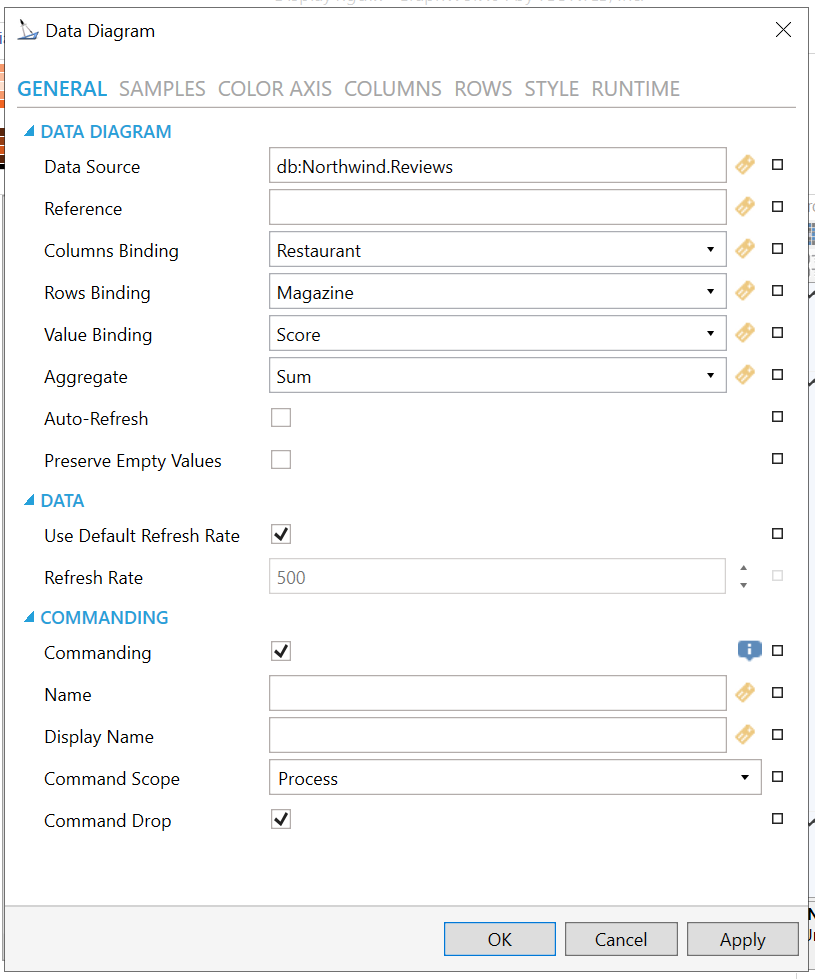The image size is (815, 979).
Task: Click the tag icon next to Aggregate
Action: pos(744,376)
